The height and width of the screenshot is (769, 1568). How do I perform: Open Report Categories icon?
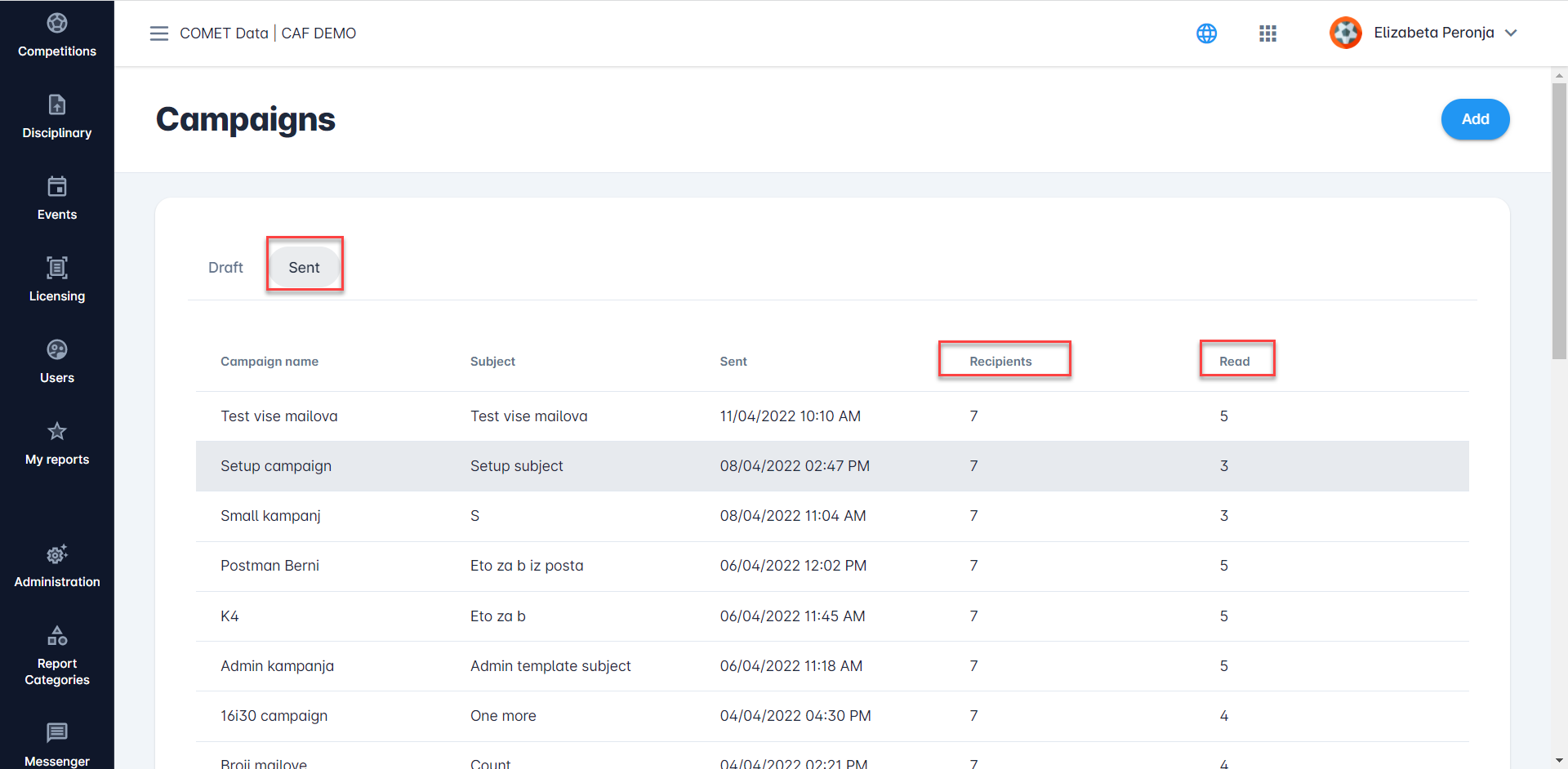click(57, 636)
